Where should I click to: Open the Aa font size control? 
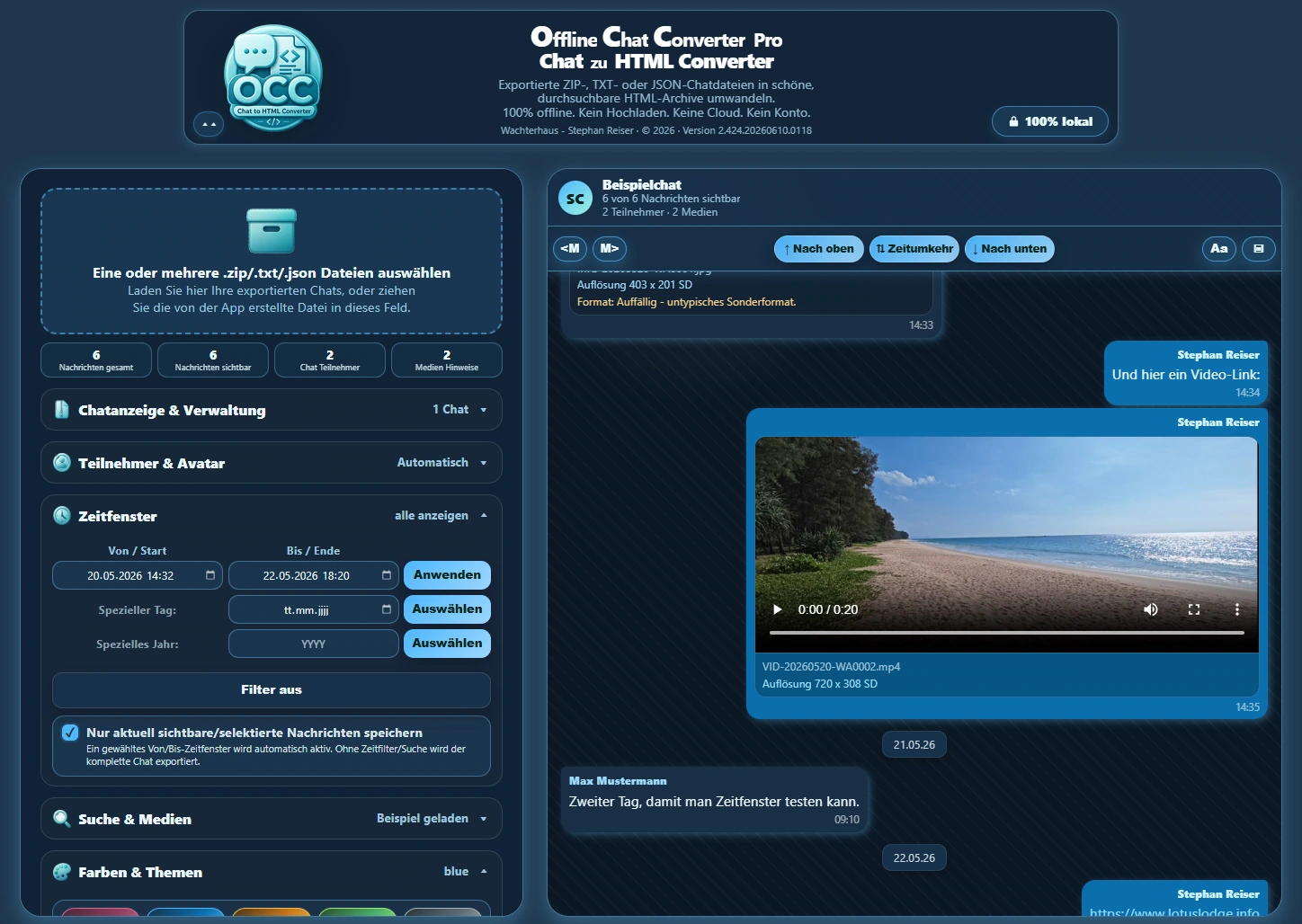pos(1219,249)
